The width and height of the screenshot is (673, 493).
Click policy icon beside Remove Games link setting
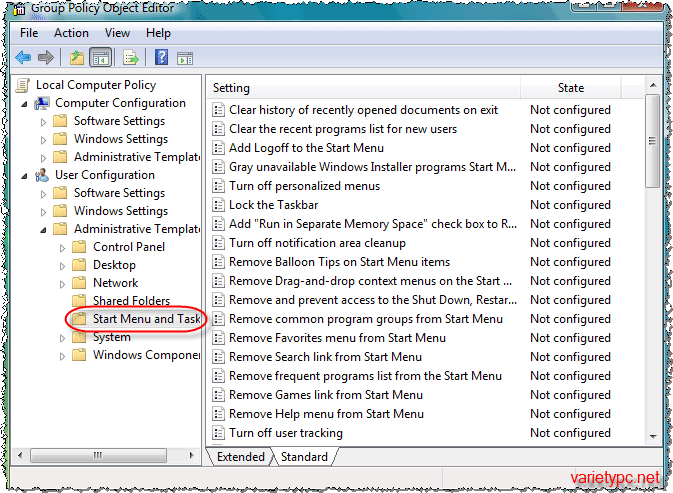tap(218, 395)
